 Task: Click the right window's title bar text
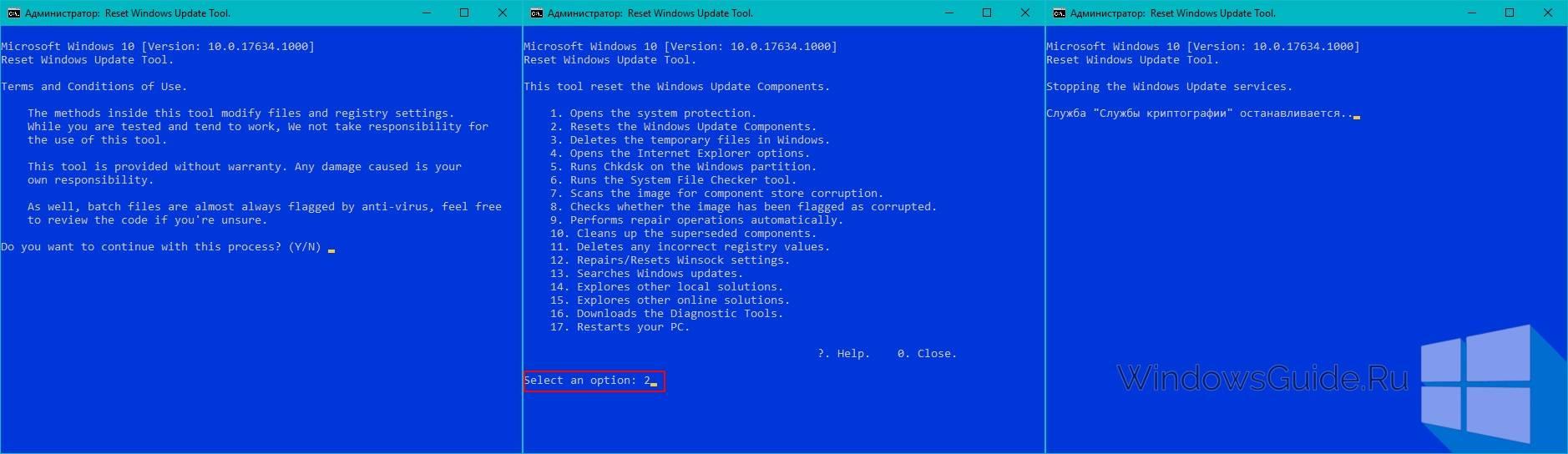pos(1173,13)
